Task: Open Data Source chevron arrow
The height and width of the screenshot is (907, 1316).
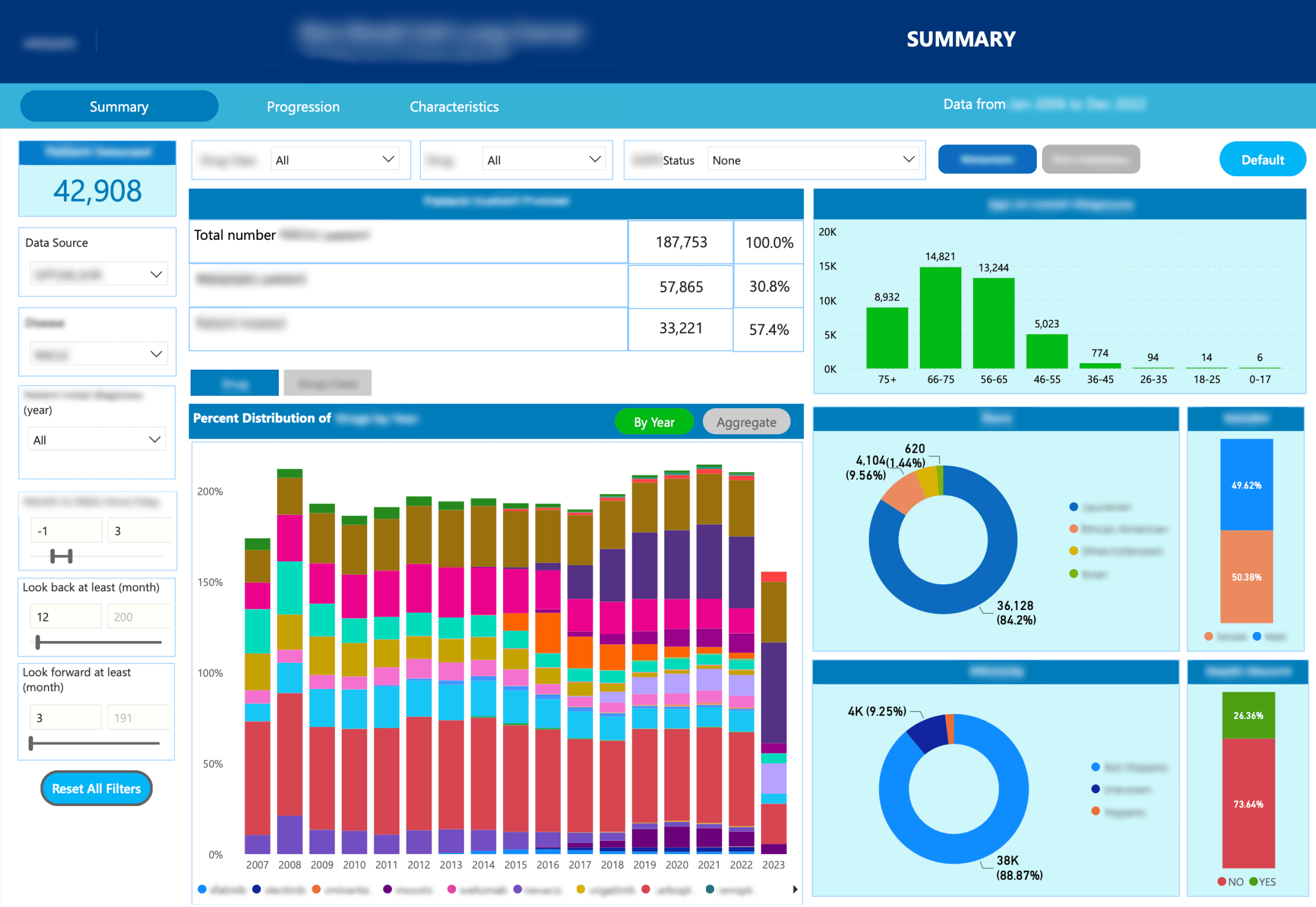Action: pos(156,275)
